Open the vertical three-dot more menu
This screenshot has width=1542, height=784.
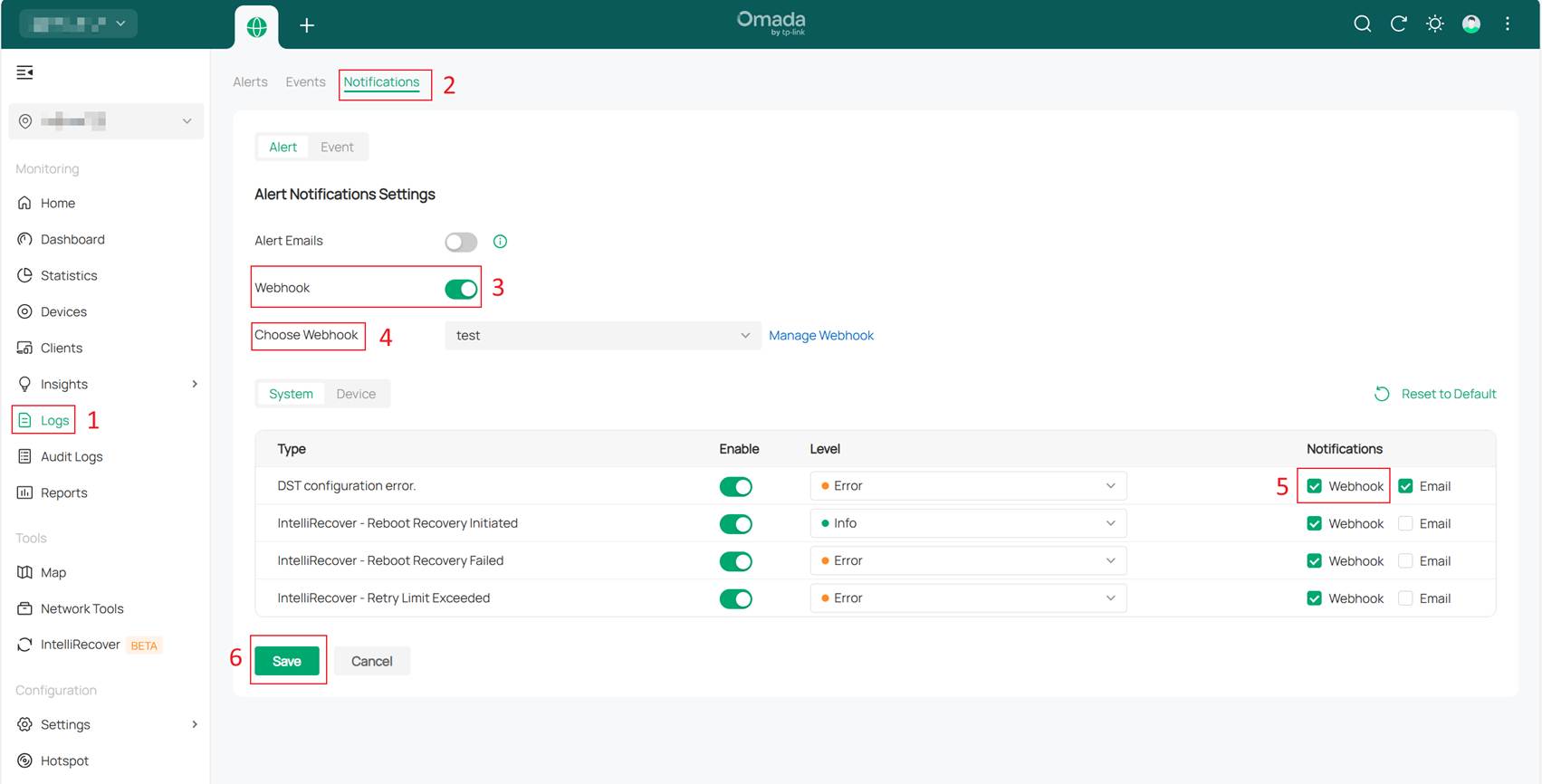click(x=1508, y=24)
